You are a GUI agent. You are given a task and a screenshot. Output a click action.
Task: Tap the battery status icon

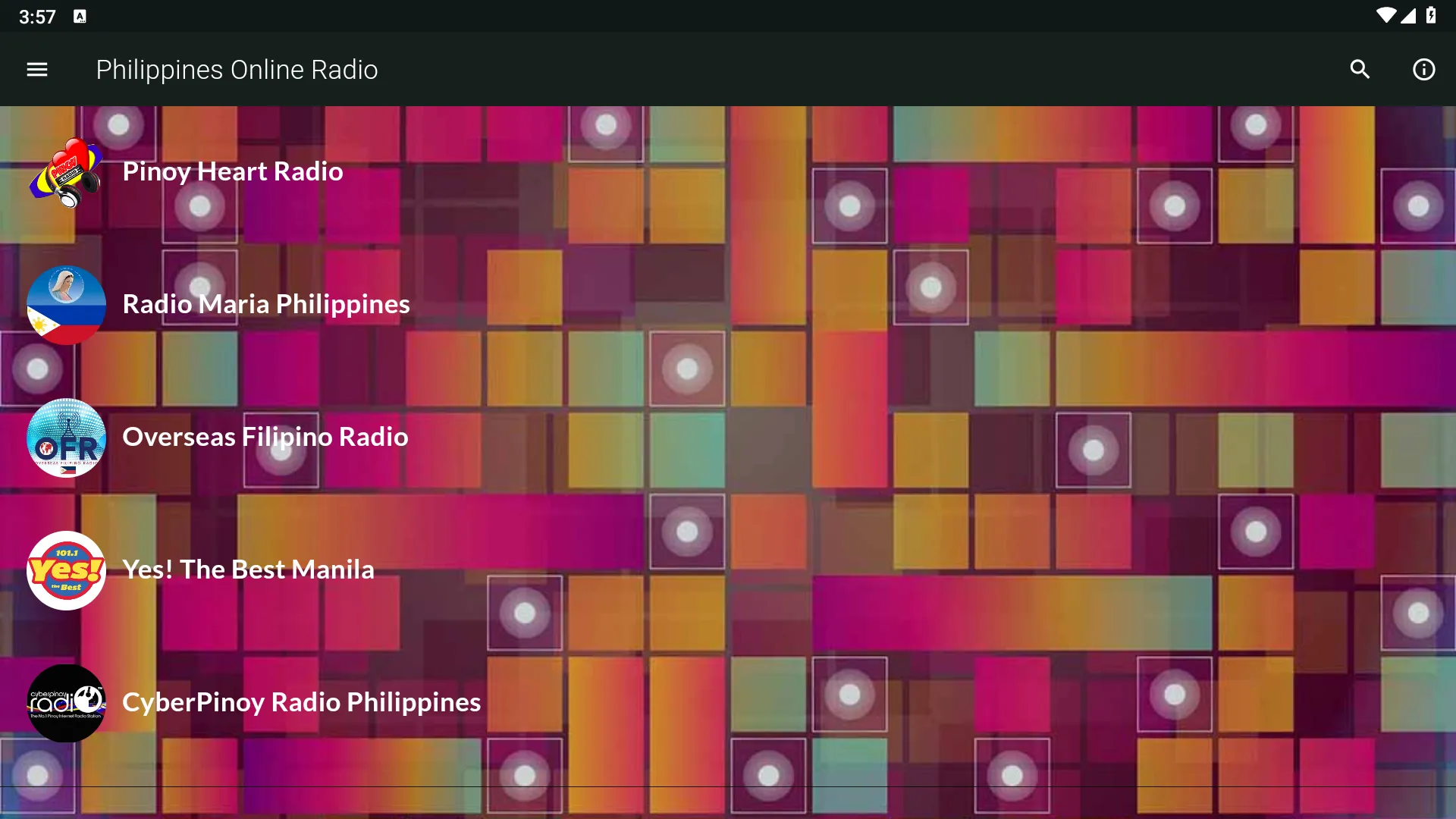(1431, 16)
